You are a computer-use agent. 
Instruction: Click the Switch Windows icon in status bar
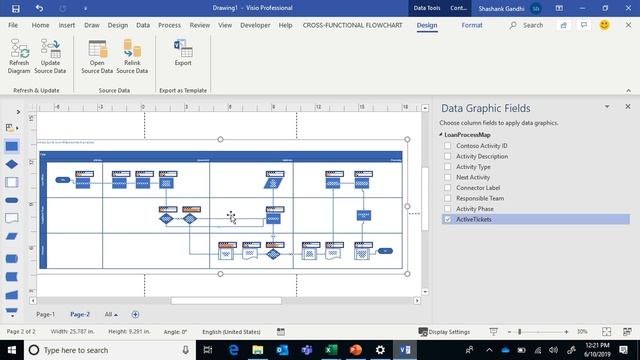pos(627,332)
